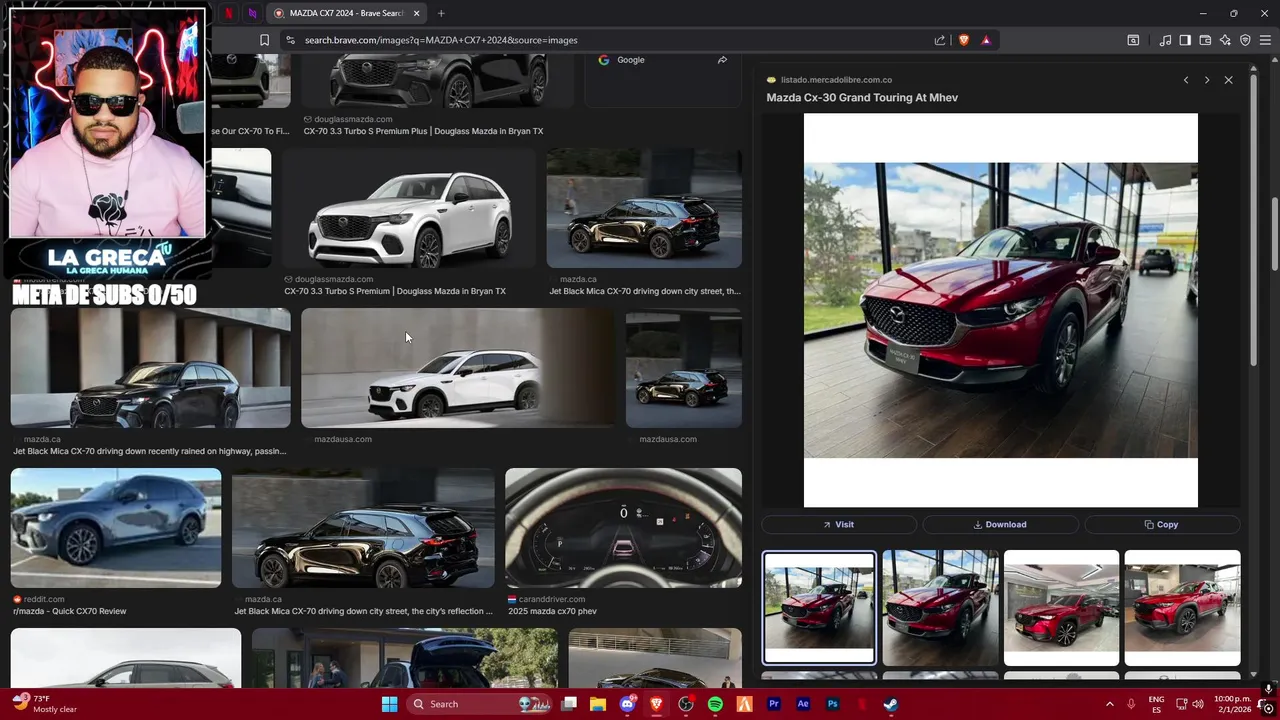Open CX-70 3.3 Turbo S Premium Plus result link
This screenshot has width=1280, height=720.
[423, 131]
